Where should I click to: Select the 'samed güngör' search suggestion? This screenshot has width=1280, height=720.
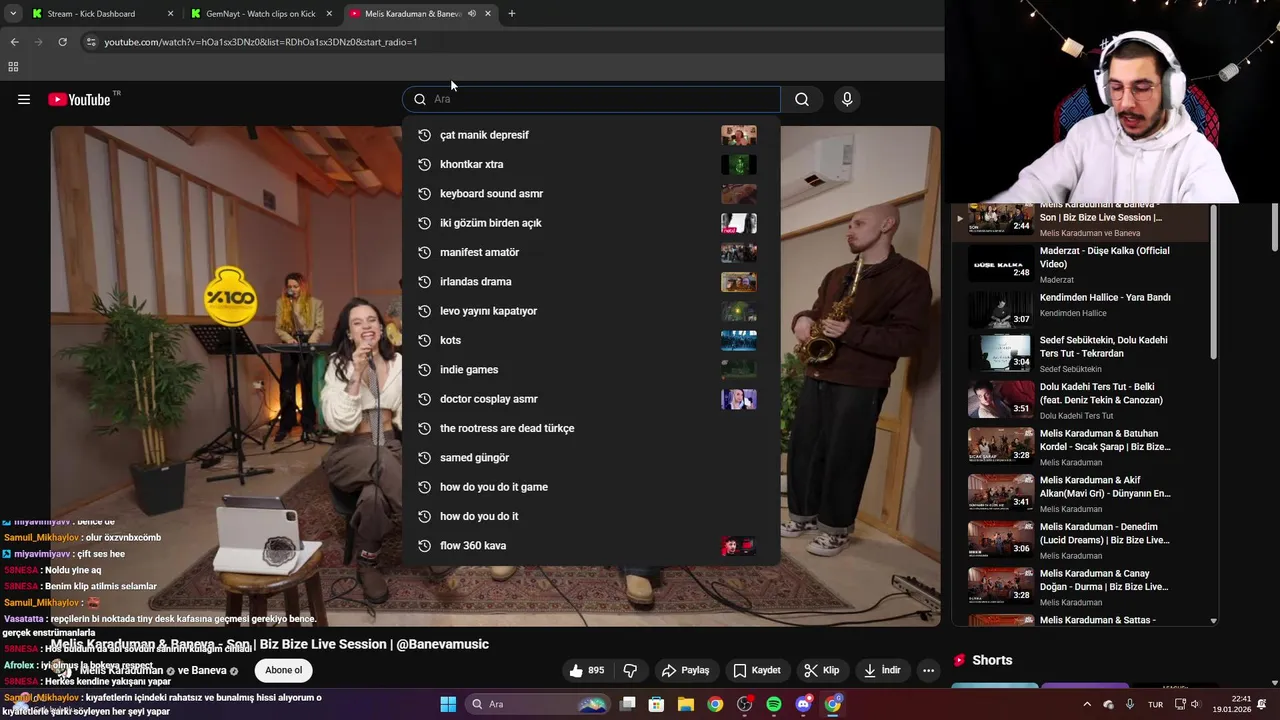pyautogui.click(x=591, y=457)
